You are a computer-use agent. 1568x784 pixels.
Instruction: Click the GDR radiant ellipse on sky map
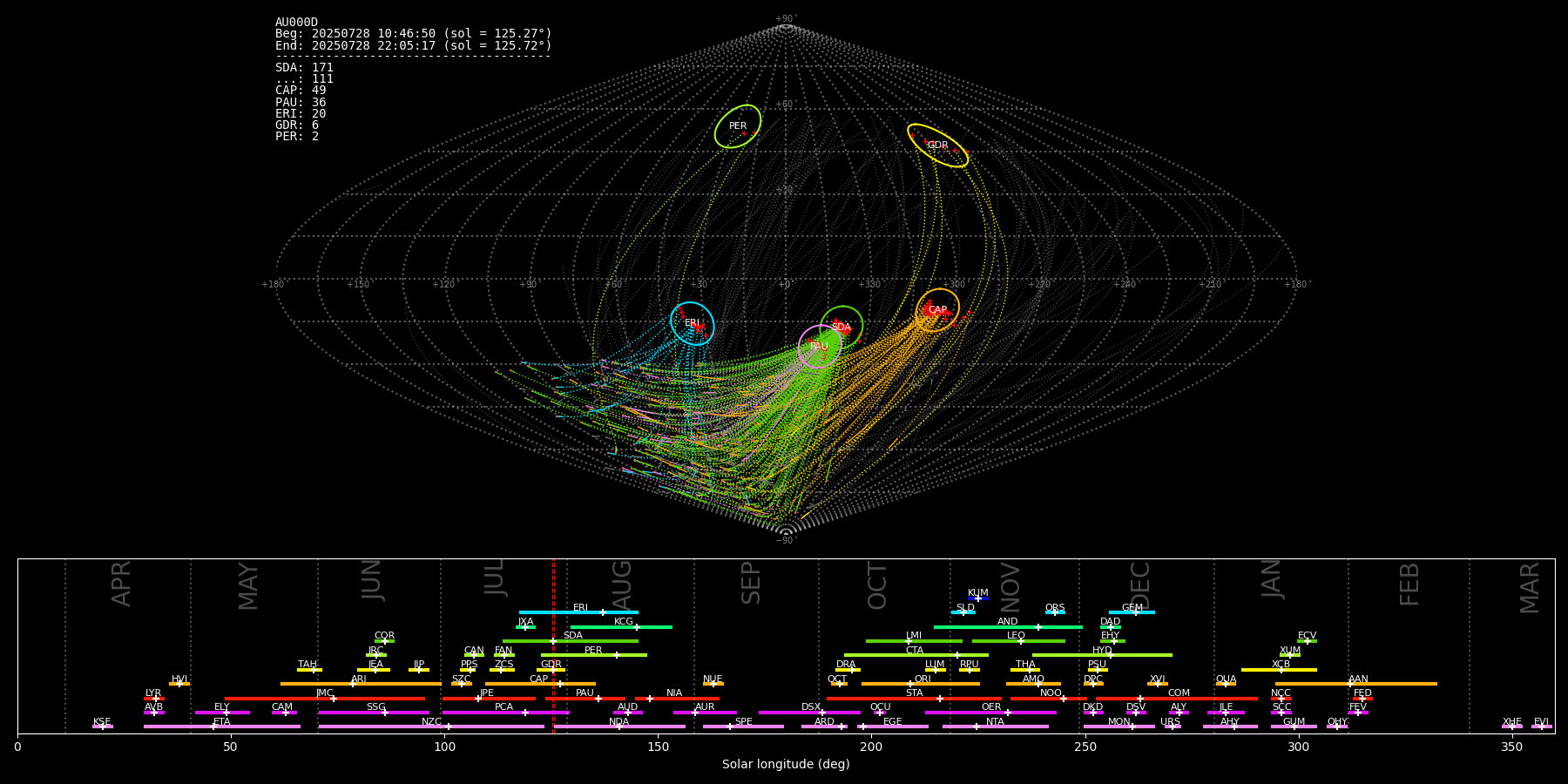coord(938,145)
